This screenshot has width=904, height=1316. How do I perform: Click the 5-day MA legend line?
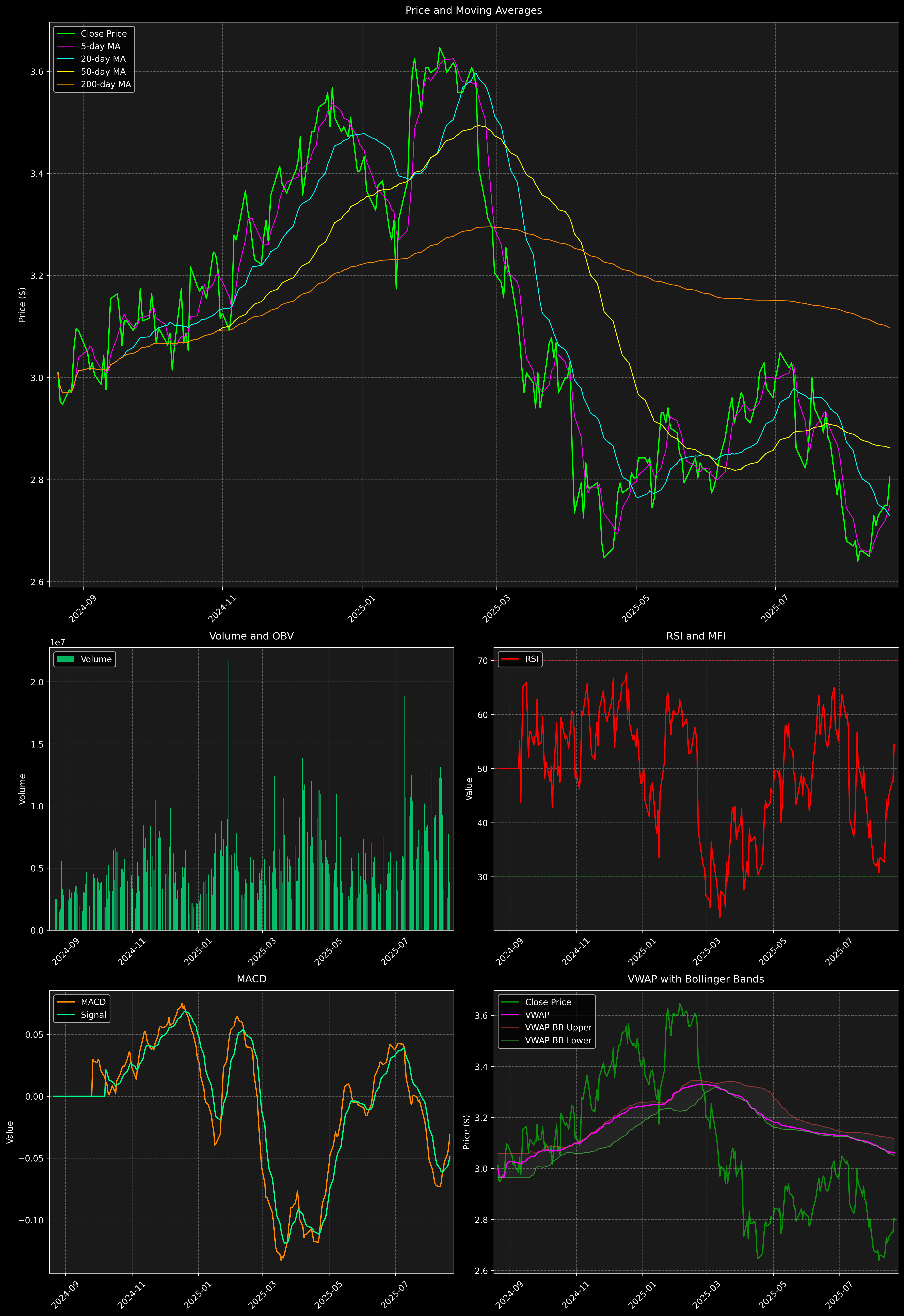click(x=66, y=47)
